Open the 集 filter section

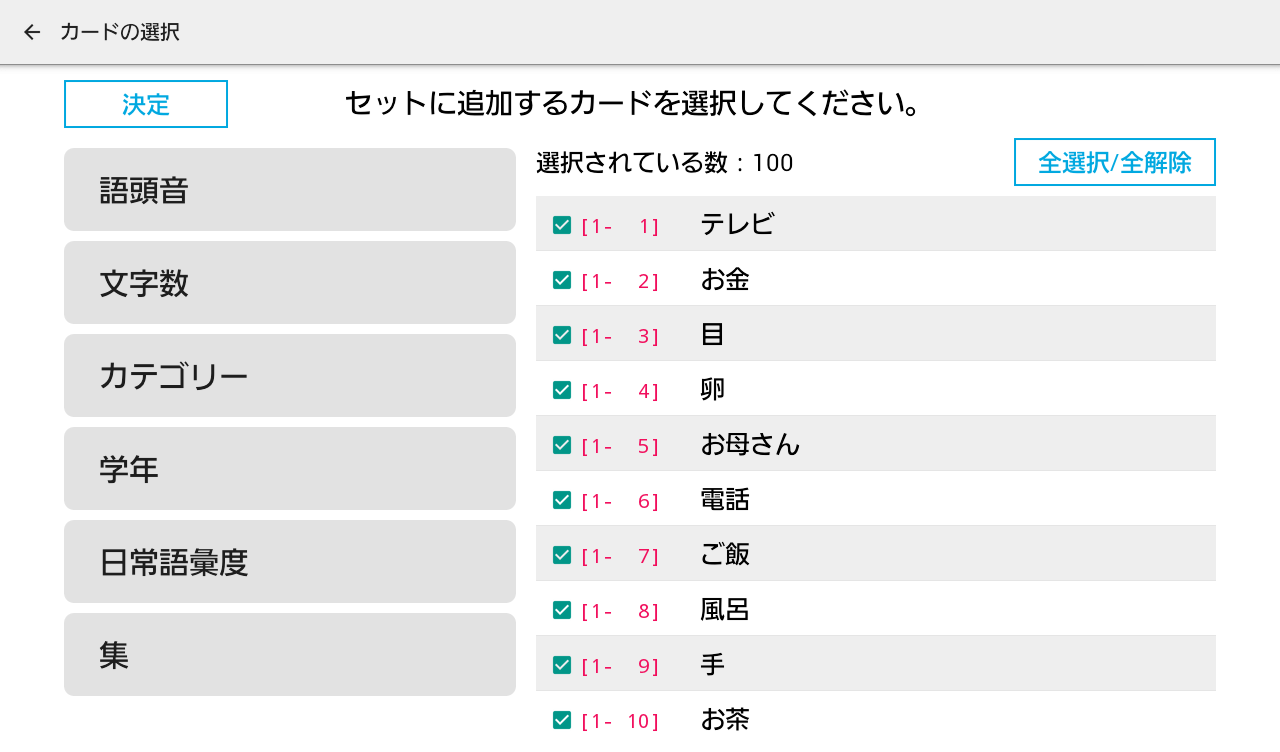289,655
